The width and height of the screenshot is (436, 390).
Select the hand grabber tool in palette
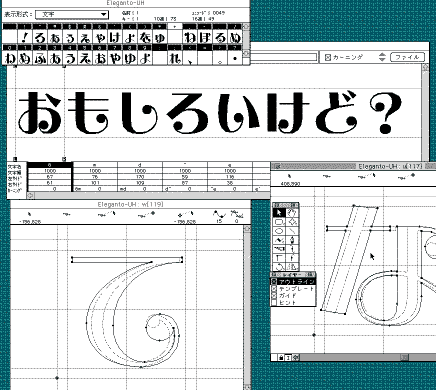292,213
